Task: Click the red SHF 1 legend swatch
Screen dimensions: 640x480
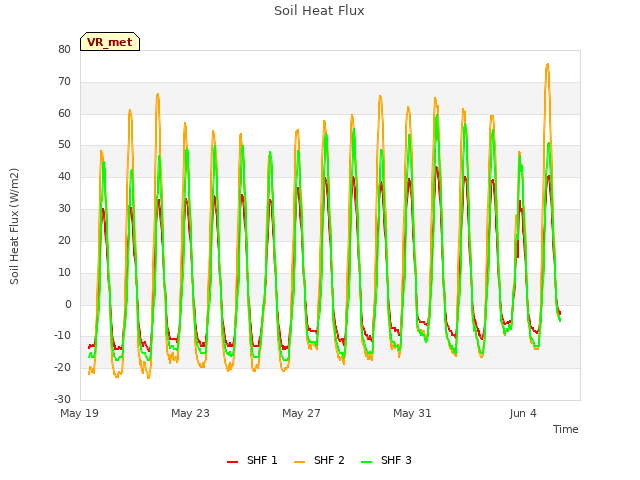Action: click(x=232, y=461)
